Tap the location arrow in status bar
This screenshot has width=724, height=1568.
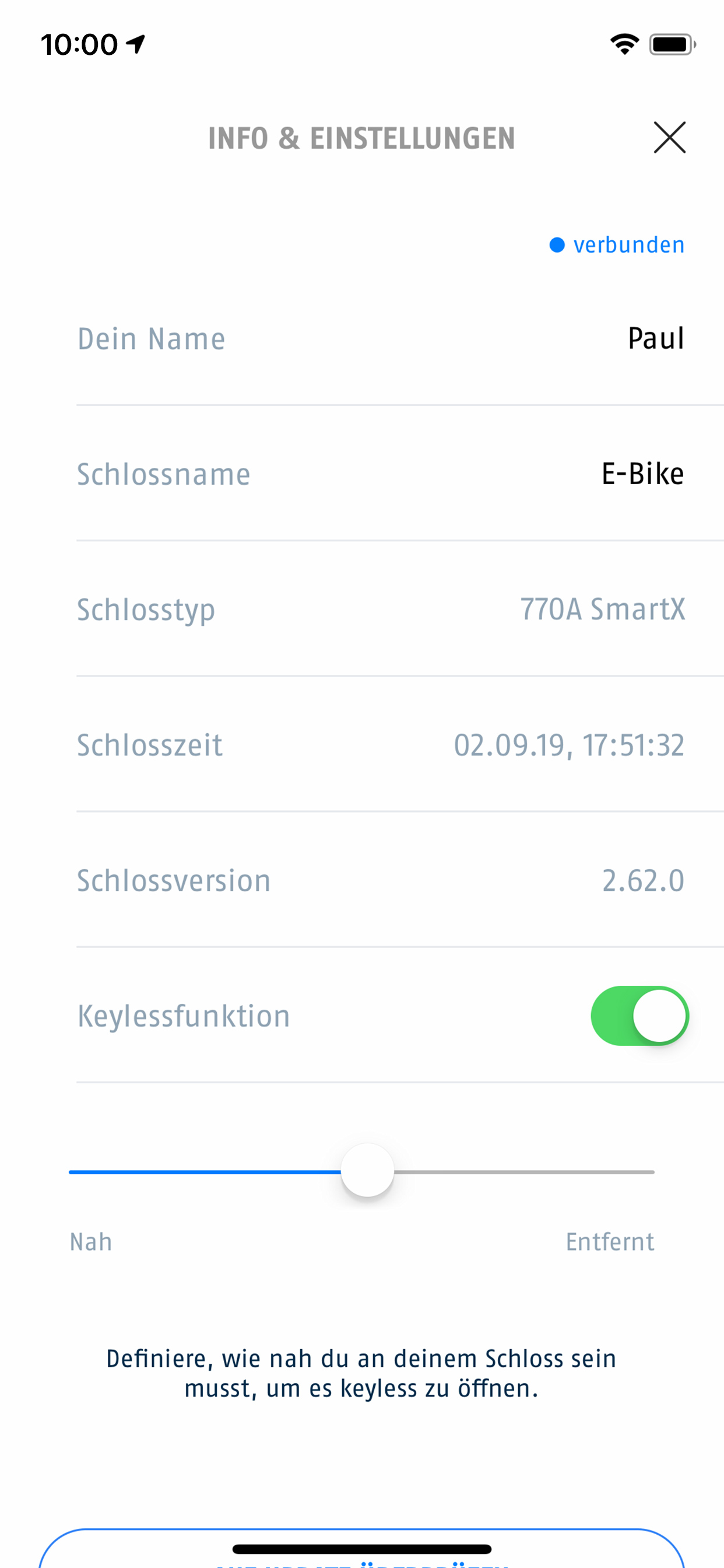click(136, 44)
